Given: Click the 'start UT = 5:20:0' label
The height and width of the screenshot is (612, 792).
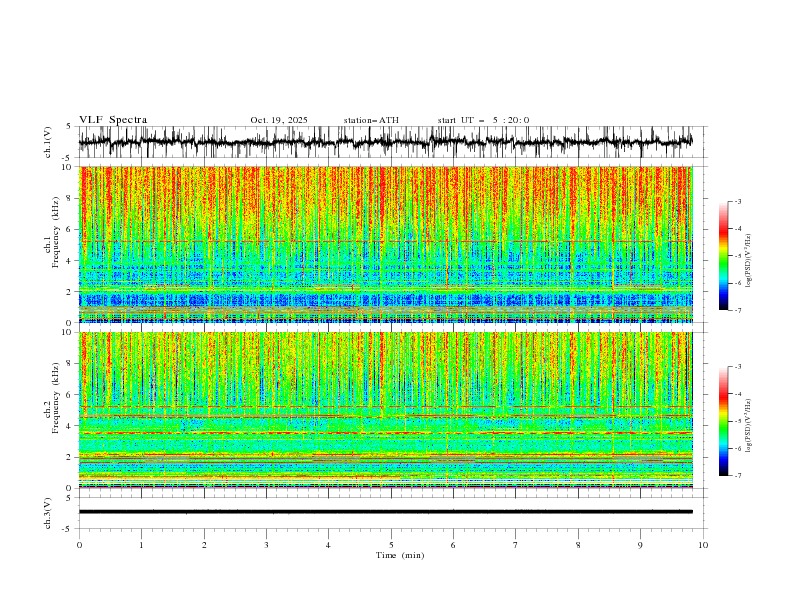Looking at the screenshot, I should (x=483, y=120).
